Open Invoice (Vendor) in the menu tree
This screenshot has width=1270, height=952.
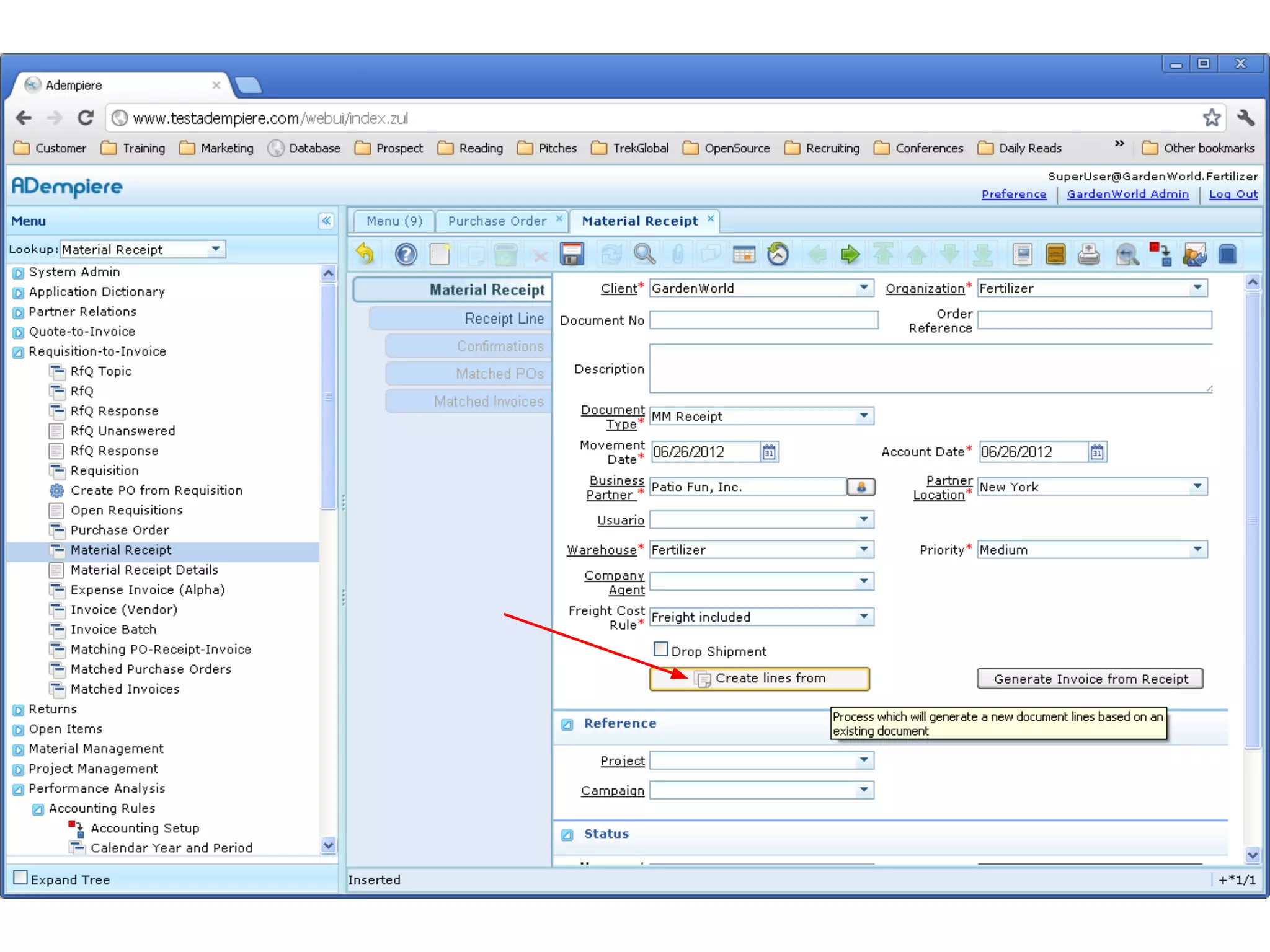tap(124, 610)
